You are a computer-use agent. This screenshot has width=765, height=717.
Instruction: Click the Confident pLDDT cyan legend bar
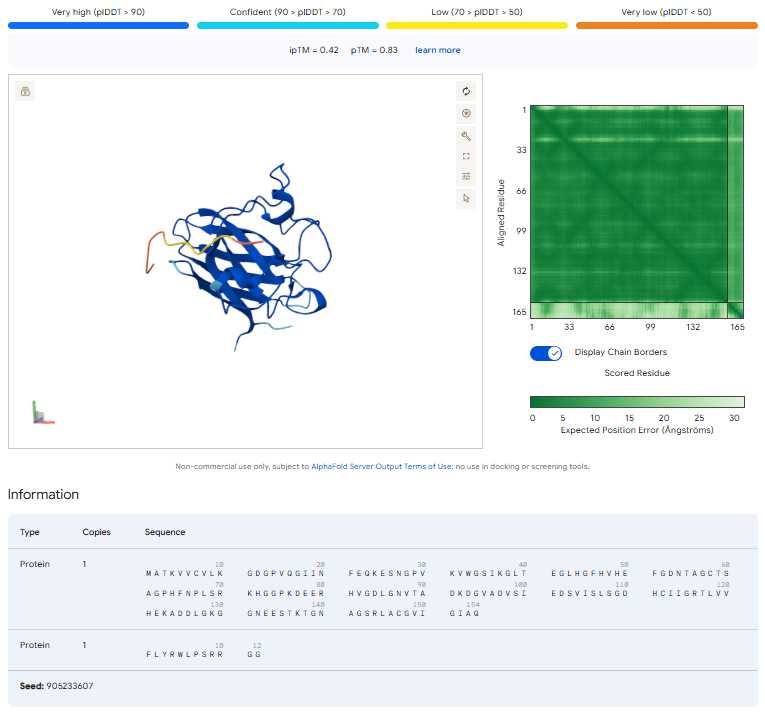288,25
